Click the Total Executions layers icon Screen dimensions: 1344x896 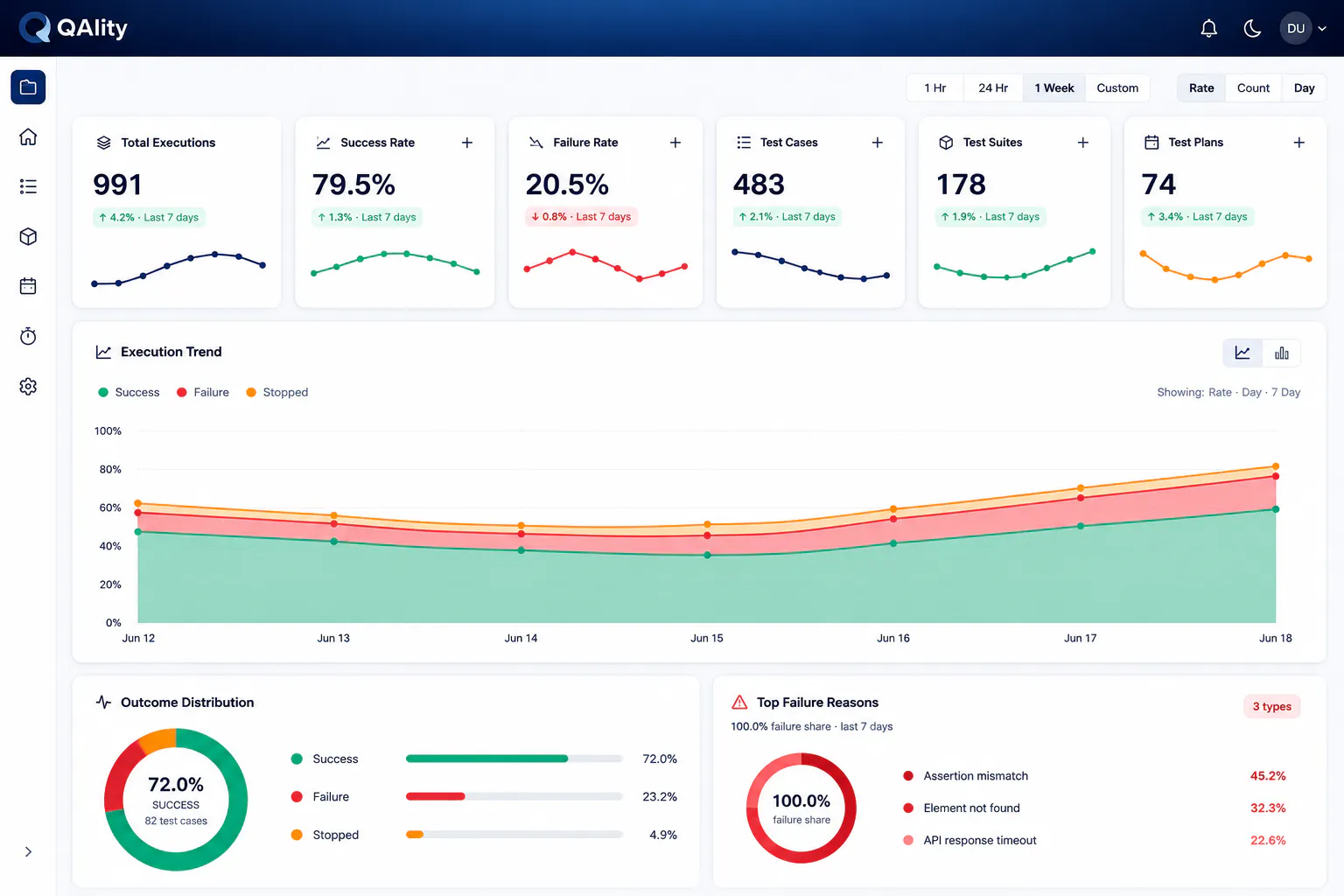coord(103,143)
